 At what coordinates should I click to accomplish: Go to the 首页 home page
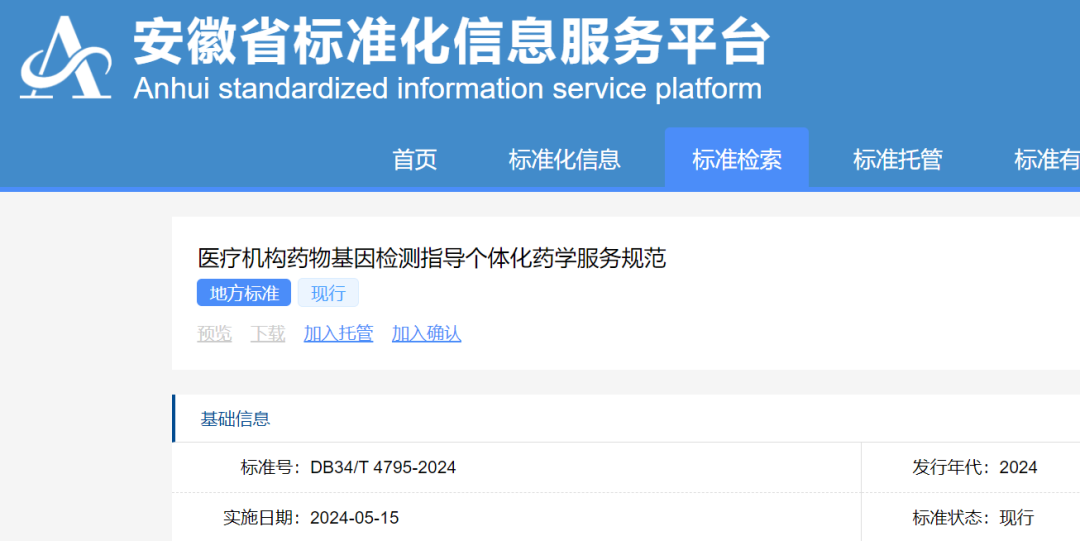(x=414, y=159)
